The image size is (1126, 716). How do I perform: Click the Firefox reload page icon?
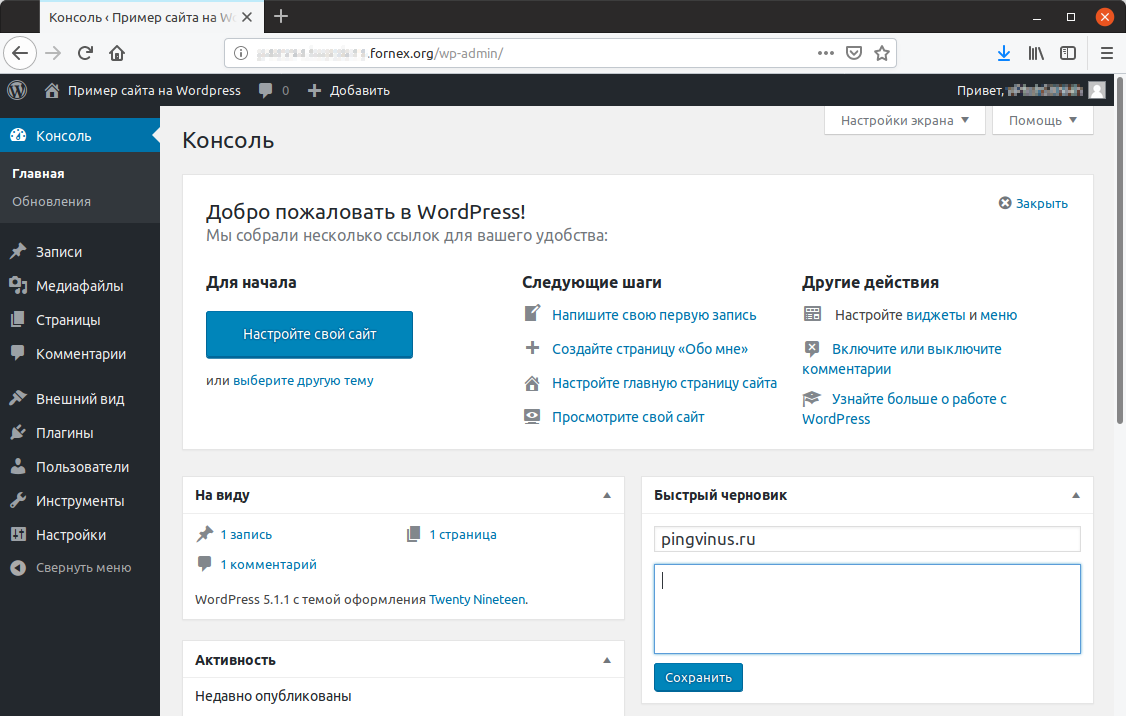click(85, 53)
